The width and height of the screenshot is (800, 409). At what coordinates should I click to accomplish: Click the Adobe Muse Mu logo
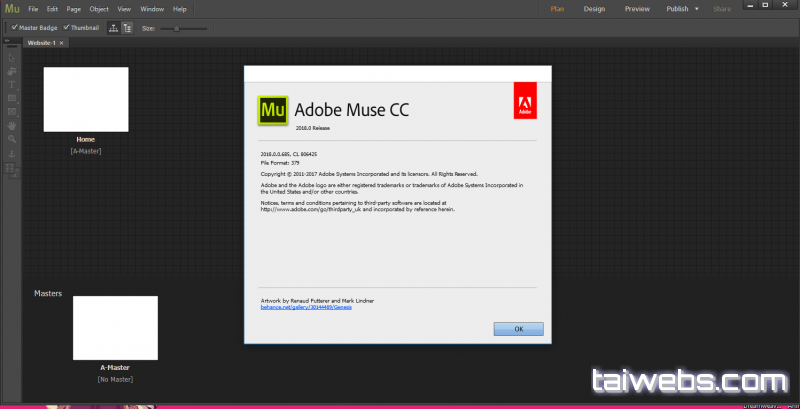pos(11,9)
